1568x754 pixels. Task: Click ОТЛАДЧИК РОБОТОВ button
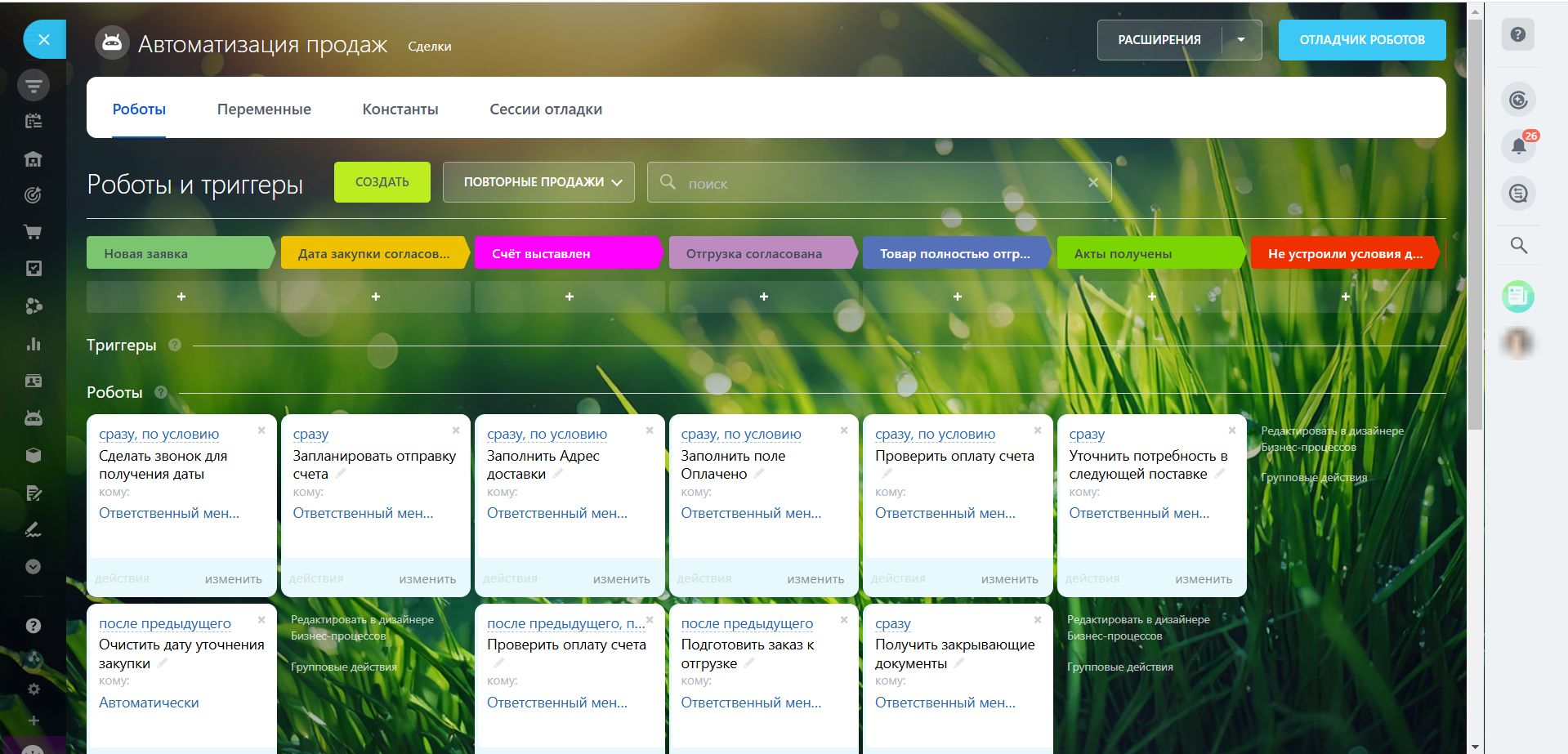click(x=1361, y=40)
